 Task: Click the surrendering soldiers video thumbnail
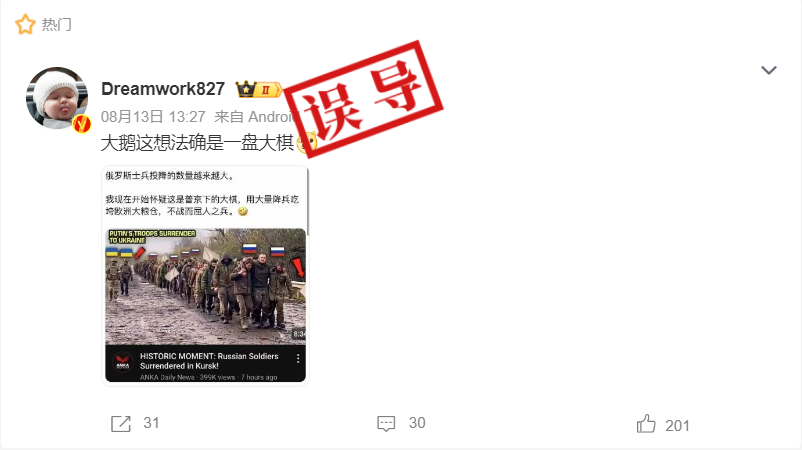205,286
